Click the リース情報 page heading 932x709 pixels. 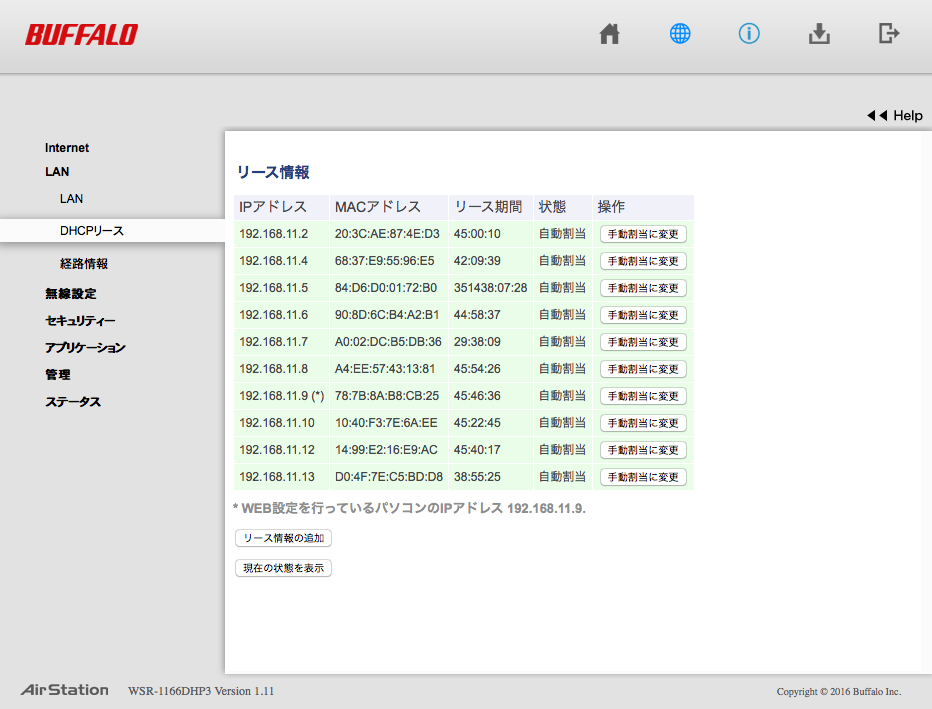coord(273,172)
